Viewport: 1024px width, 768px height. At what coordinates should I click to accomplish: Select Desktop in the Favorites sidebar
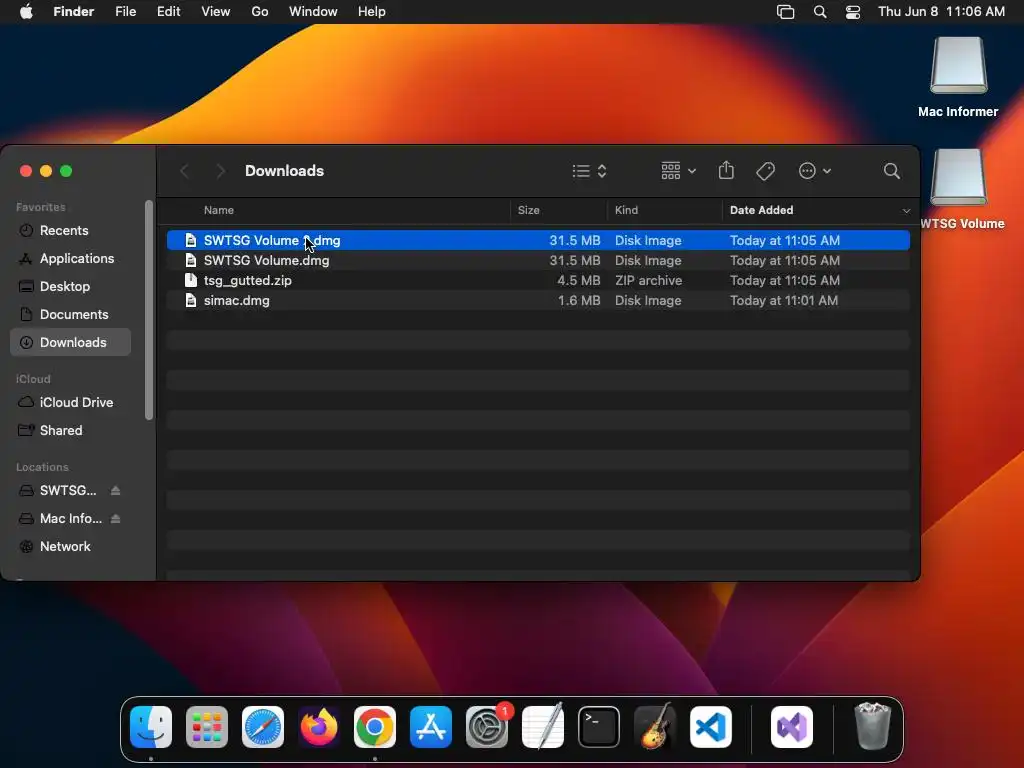71,287
